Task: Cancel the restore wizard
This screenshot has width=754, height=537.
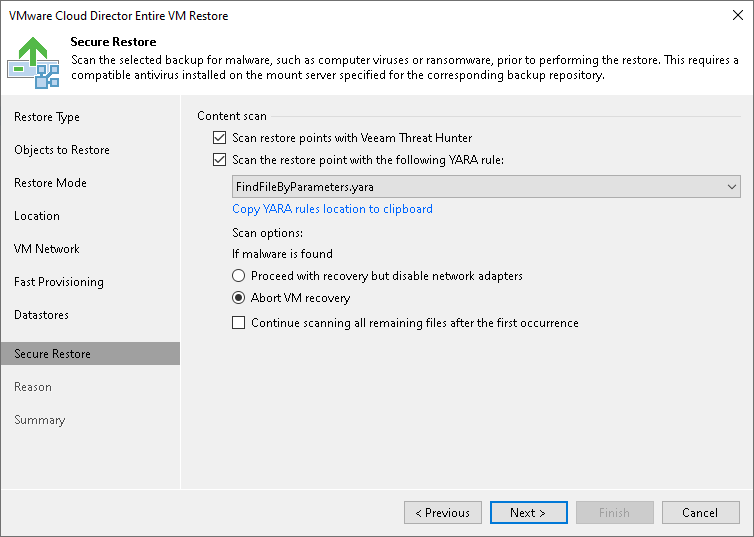Action: tap(701, 512)
